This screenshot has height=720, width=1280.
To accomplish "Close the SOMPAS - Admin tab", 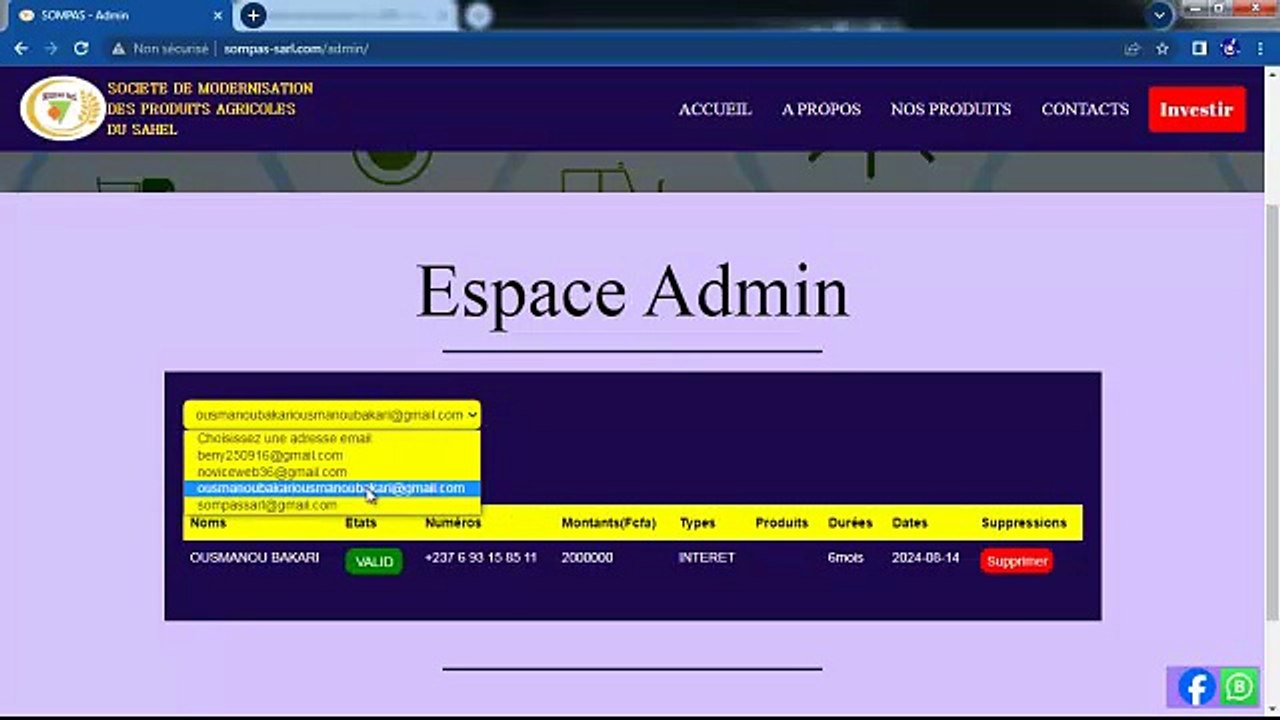I will point(216,15).
